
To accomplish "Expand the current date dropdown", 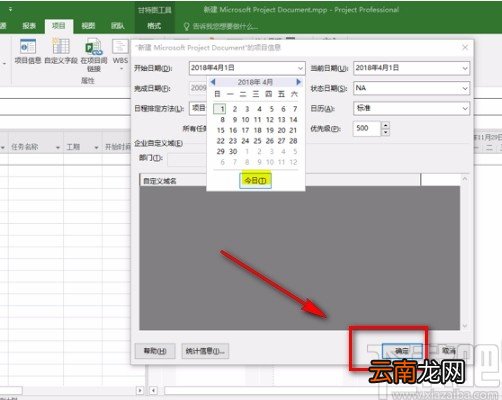I will [x=465, y=68].
